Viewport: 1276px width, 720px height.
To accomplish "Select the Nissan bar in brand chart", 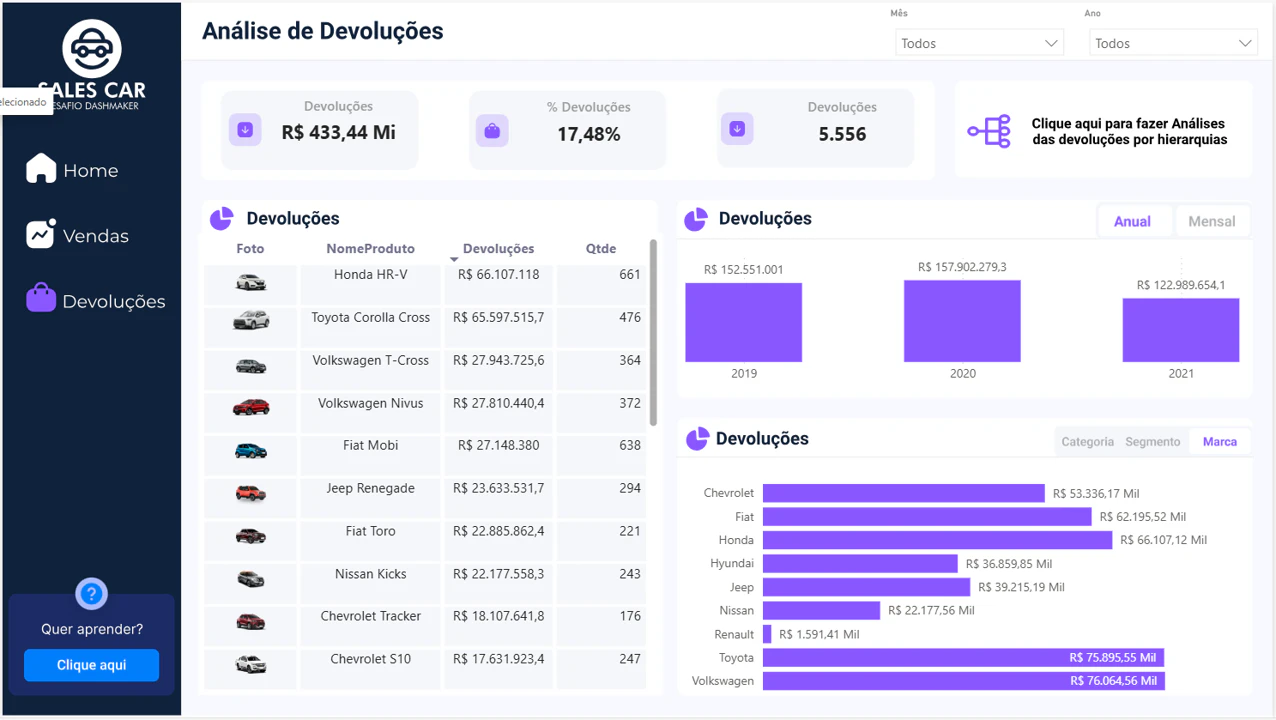I will tap(821, 610).
